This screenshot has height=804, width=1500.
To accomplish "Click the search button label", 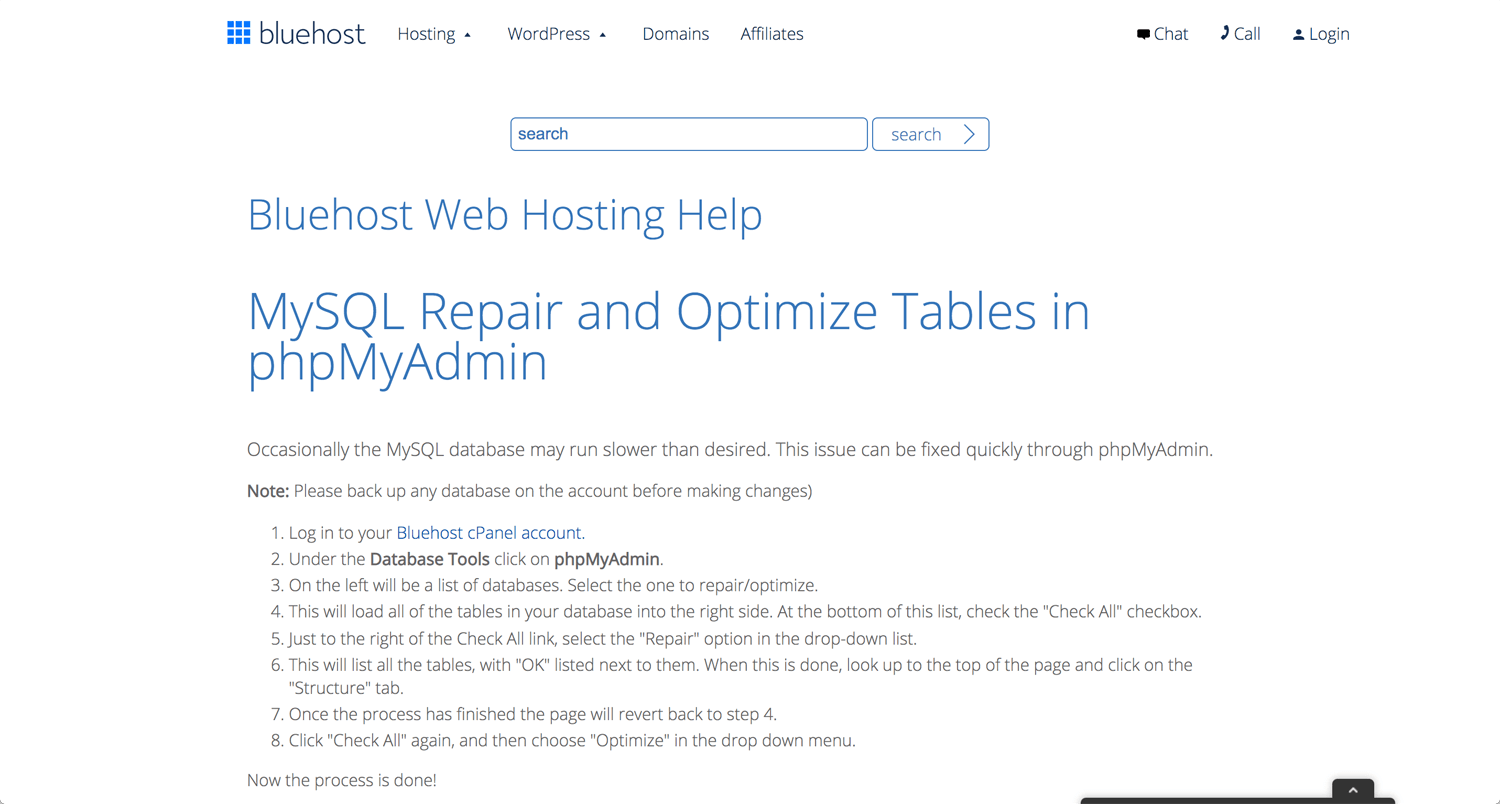I will [x=916, y=135].
